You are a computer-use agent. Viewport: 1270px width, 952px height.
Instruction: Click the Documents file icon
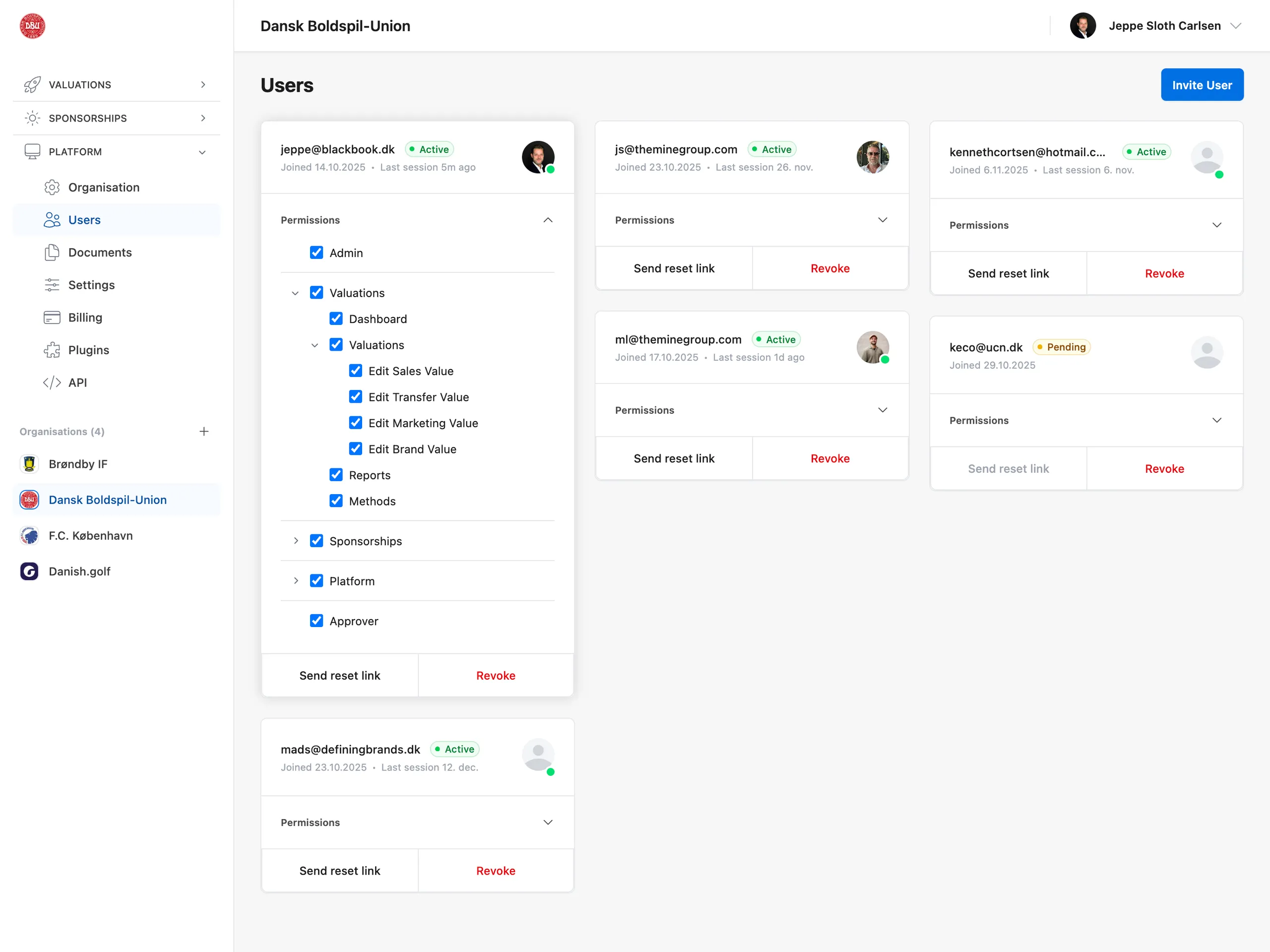(x=52, y=253)
